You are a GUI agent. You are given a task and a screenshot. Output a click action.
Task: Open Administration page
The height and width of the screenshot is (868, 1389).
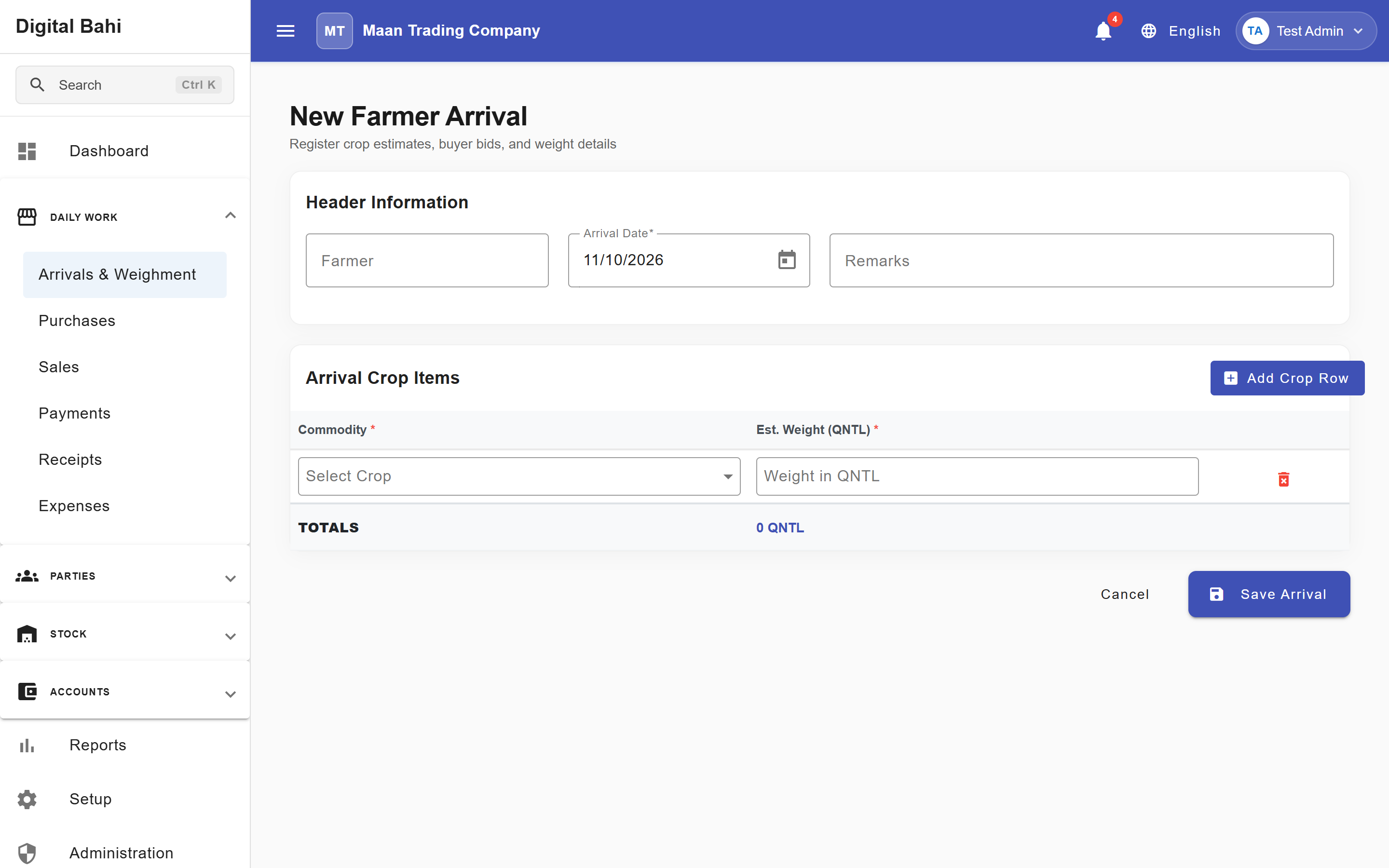pos(124,853)
